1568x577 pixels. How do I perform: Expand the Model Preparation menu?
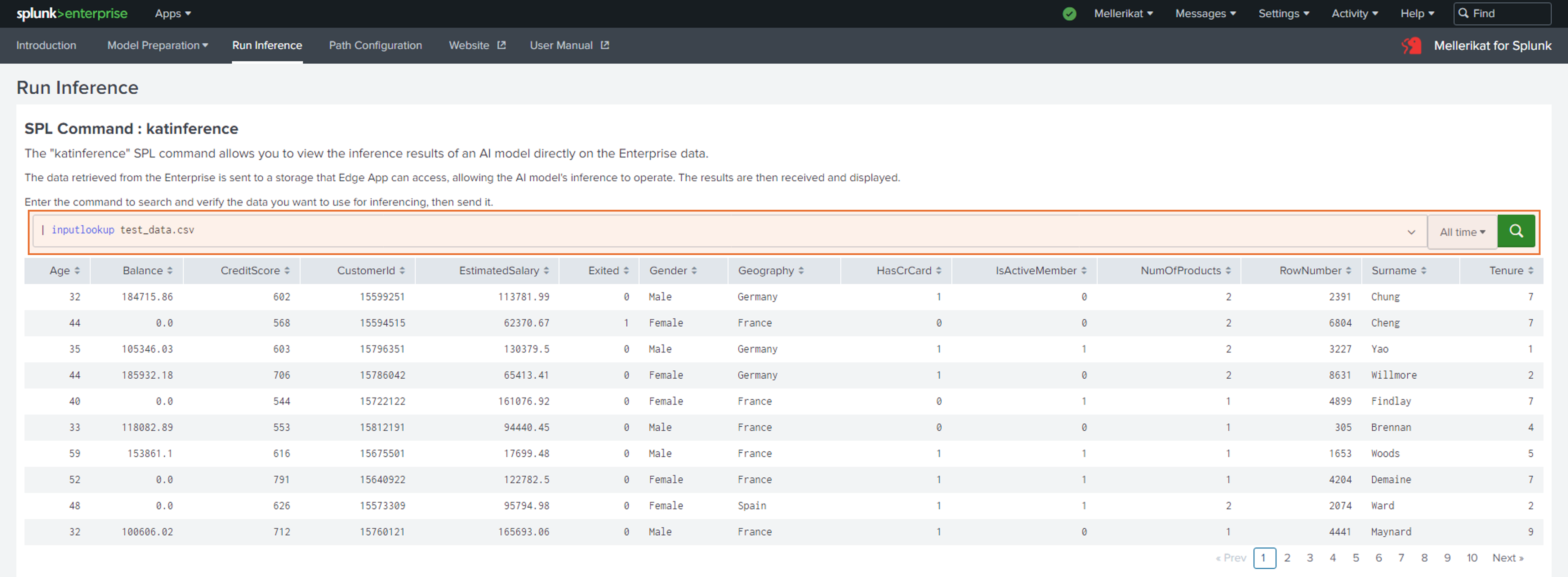[158, 46]
